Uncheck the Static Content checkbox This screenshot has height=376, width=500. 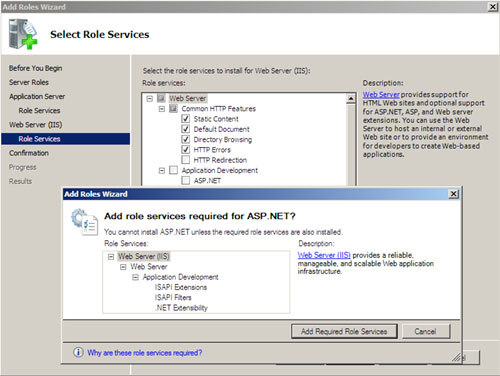tap(186, 119)
